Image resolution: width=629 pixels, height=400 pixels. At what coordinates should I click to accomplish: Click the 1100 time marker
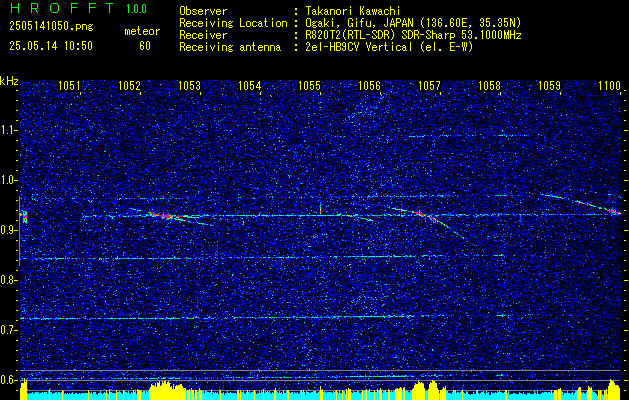609,85
